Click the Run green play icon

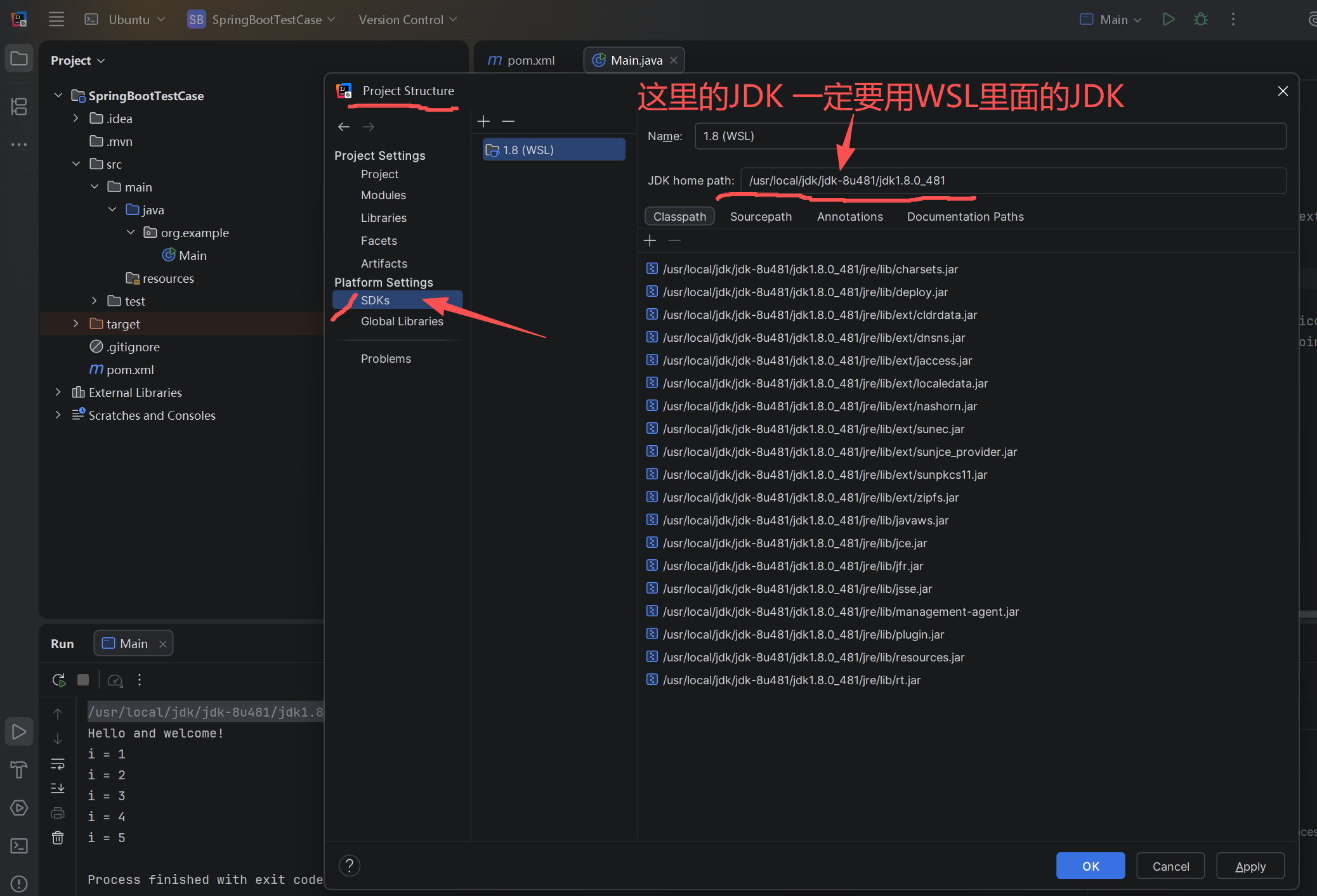[1169, 19]
